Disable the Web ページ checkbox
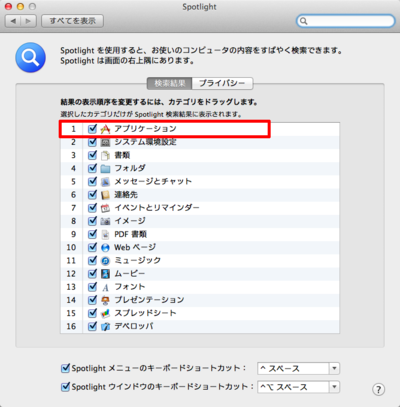 (x=92, y=247)
